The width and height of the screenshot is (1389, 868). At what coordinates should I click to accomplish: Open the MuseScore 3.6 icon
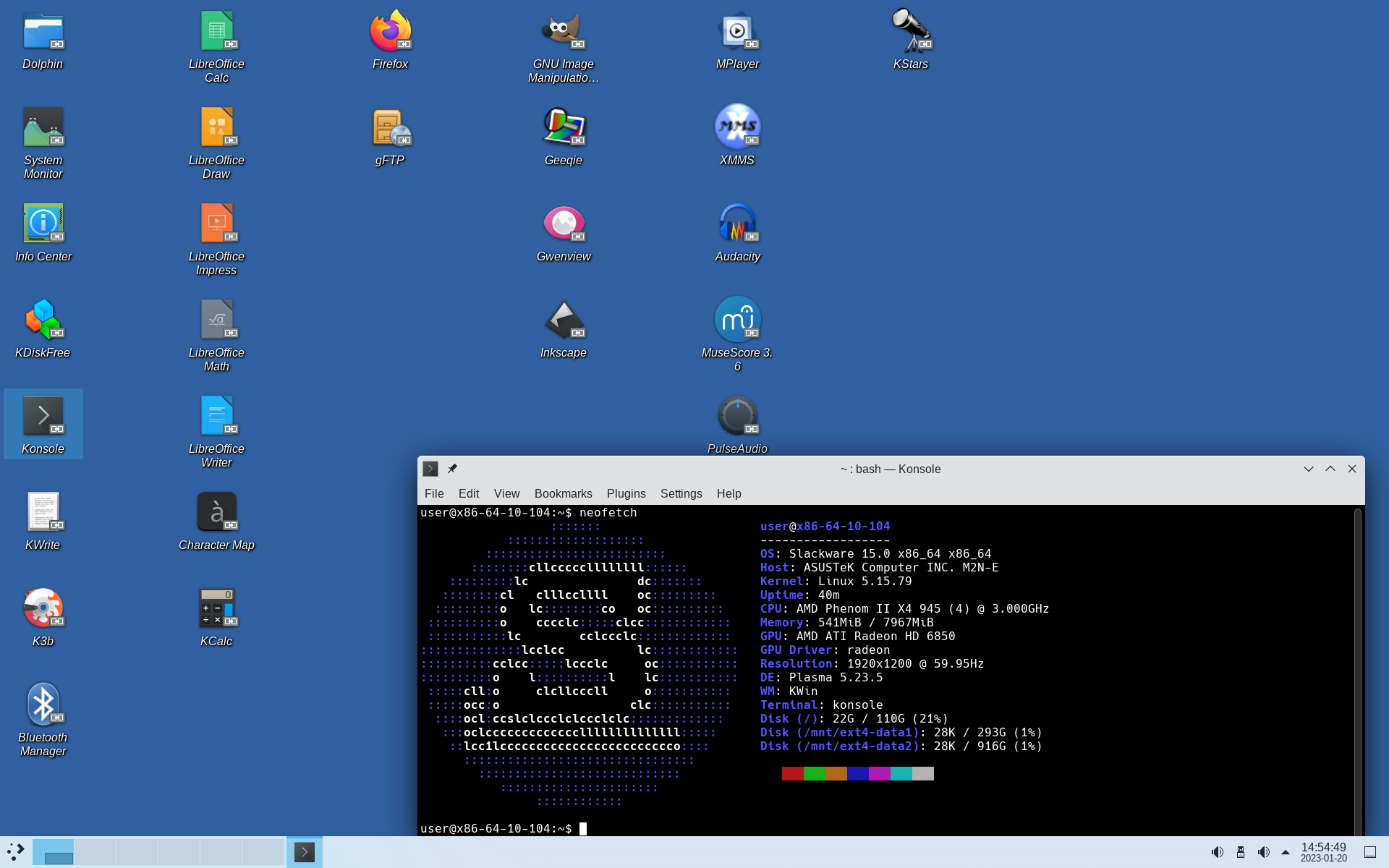pyautogui.click(x=737, y=320)
